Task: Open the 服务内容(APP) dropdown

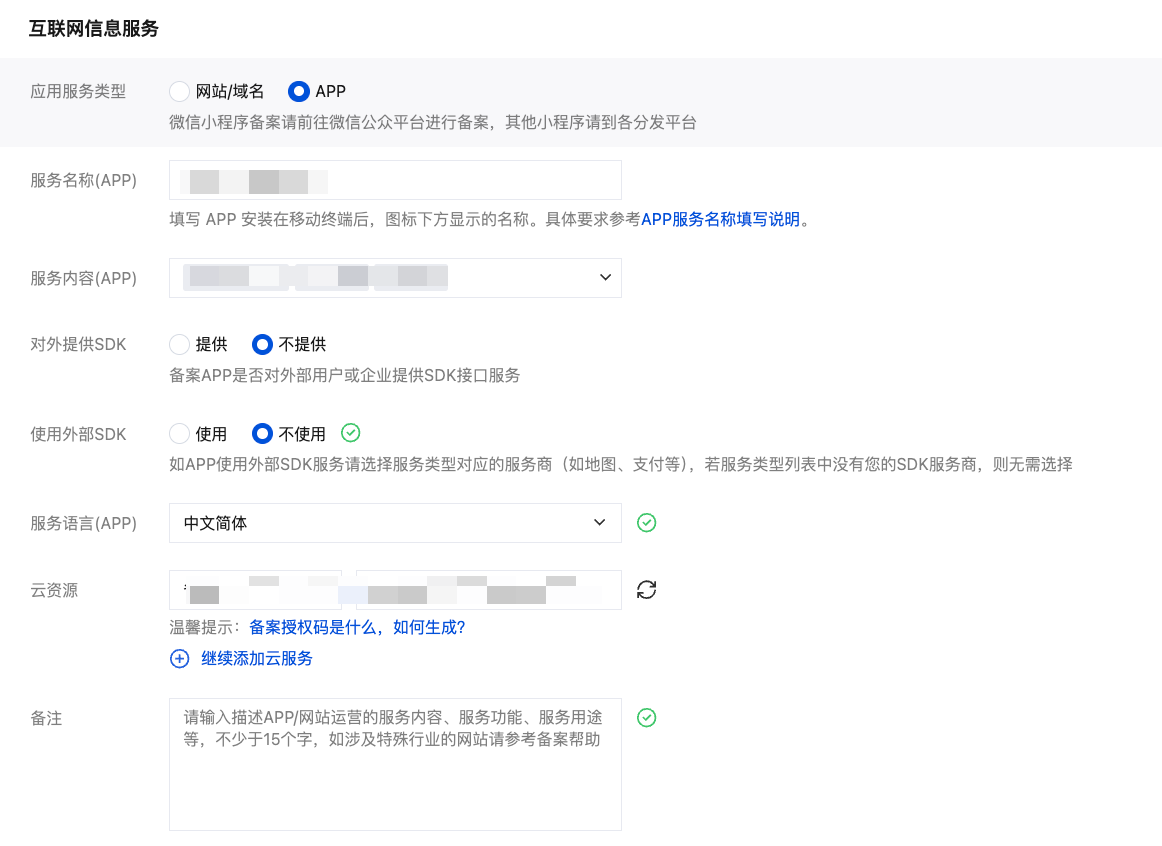Action: click(395, 278)
